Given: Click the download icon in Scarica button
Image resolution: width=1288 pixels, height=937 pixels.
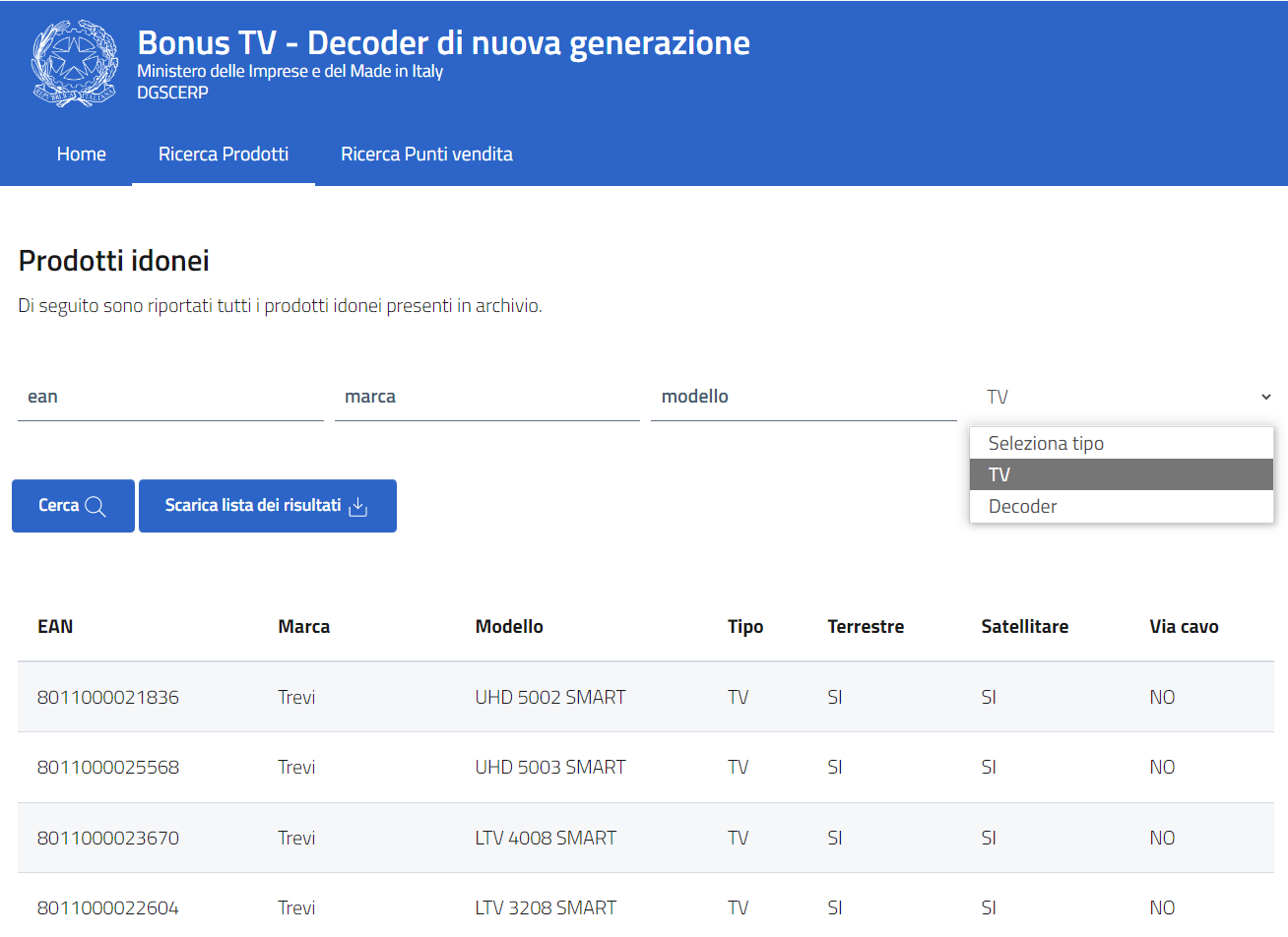Looking at the screenshot, I should coord(358,506).
